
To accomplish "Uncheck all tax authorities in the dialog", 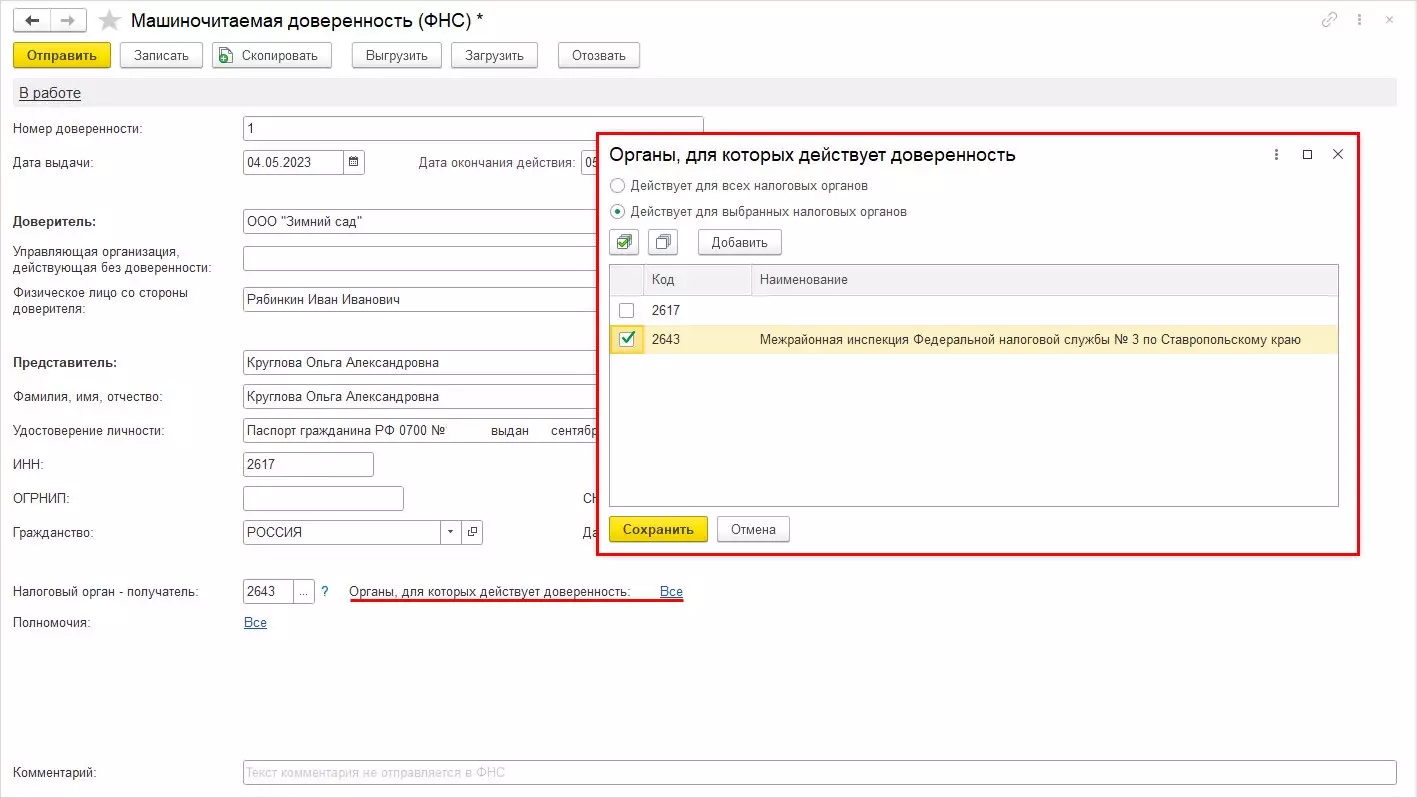I will [x=663, y=242].
